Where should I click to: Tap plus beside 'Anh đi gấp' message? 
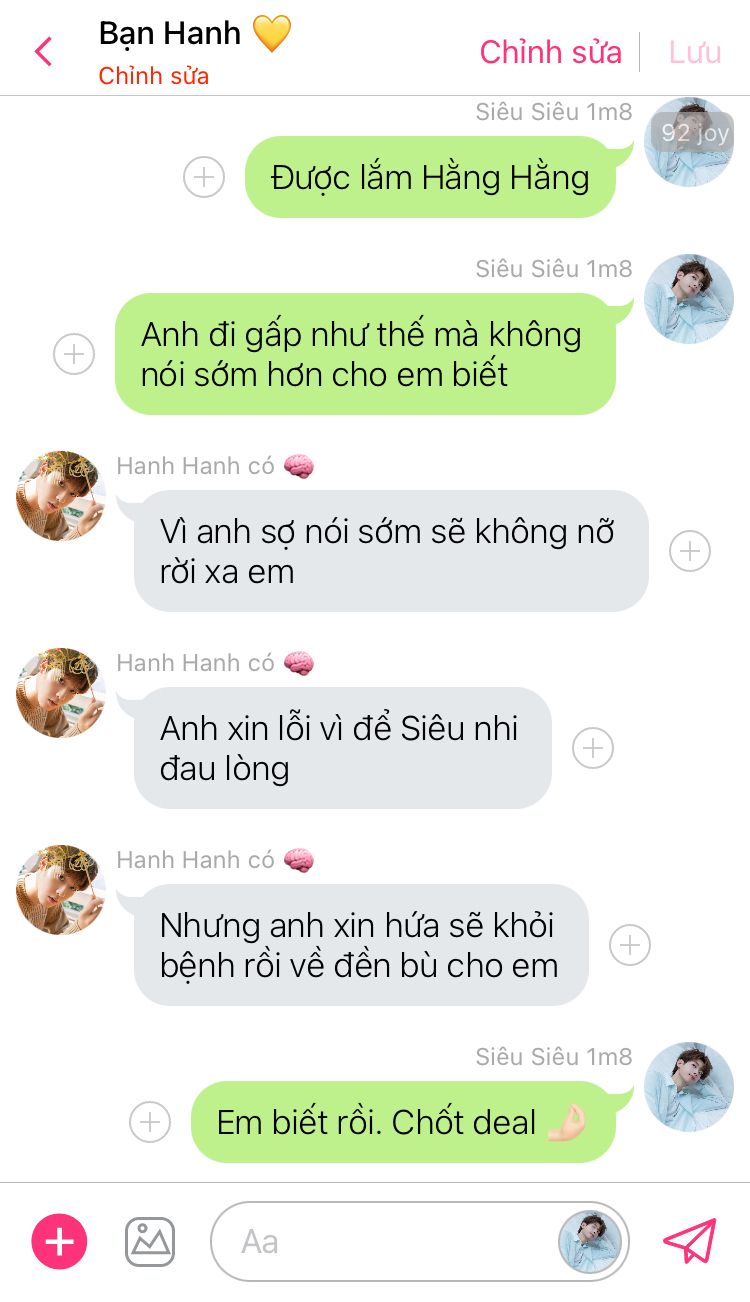point(74,354)
